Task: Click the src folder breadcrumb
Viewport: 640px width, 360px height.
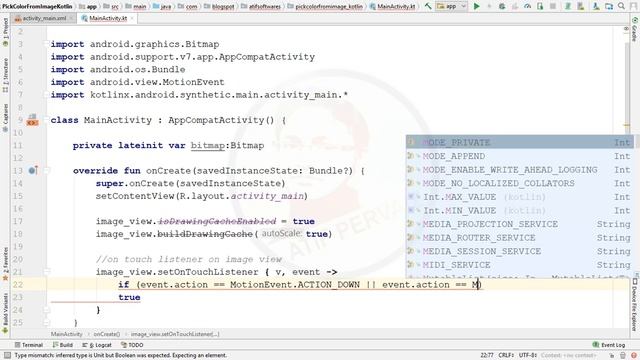Action: tap(111, 6)
